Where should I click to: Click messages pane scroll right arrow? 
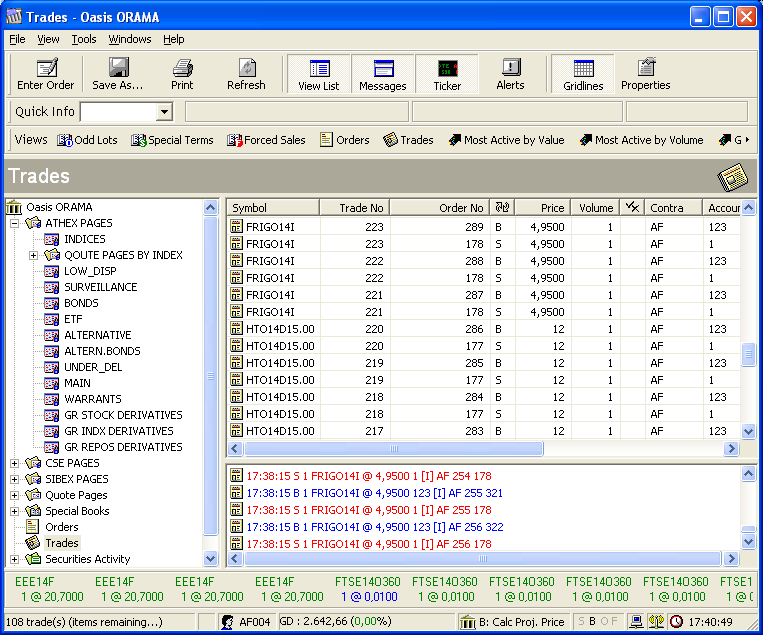point(731,559)
